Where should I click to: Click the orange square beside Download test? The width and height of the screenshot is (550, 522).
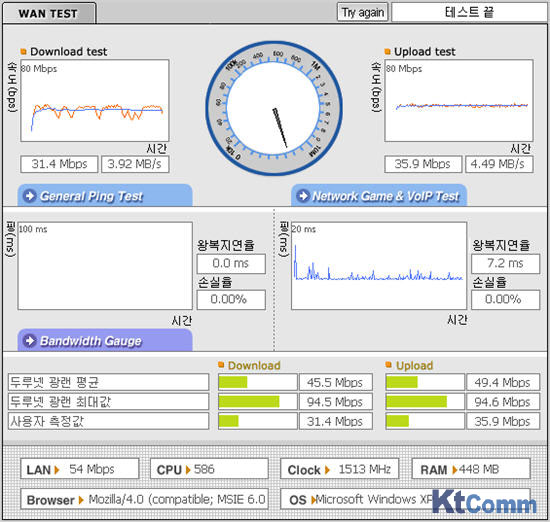24,52
